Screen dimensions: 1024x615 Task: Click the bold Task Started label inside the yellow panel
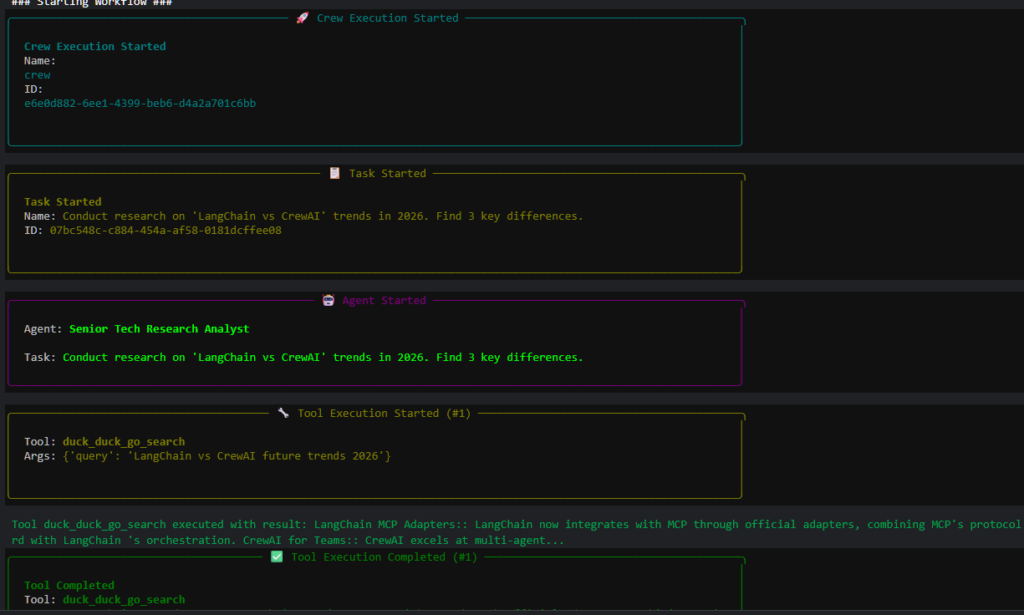coord(62,202)
